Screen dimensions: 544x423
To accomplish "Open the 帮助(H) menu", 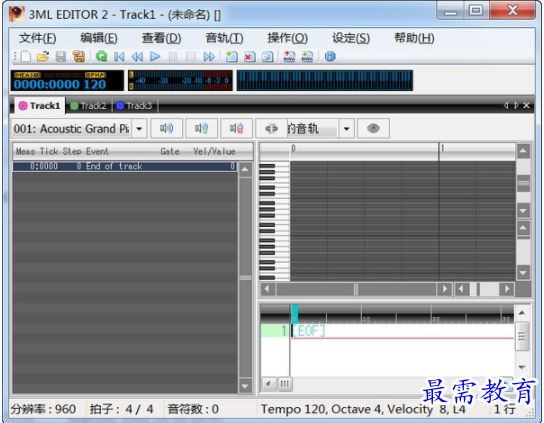I will coord(414,38).
